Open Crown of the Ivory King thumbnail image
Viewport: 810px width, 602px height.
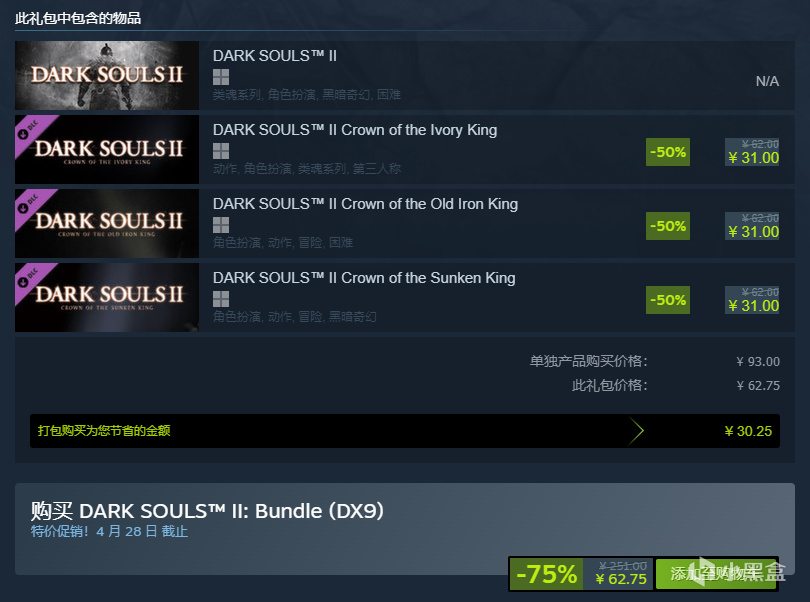point(107,149)
